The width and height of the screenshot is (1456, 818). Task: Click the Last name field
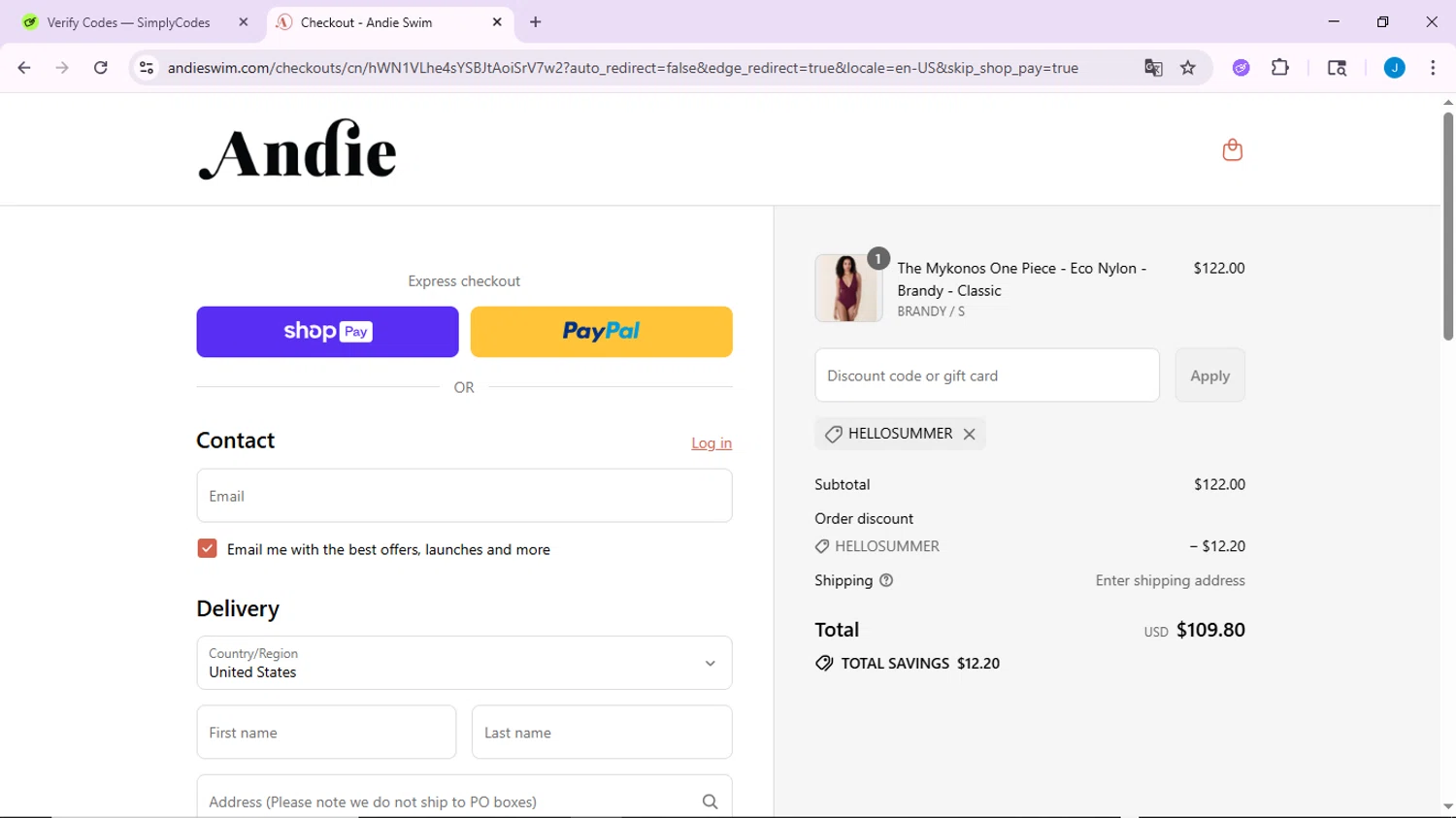(602, 733)
